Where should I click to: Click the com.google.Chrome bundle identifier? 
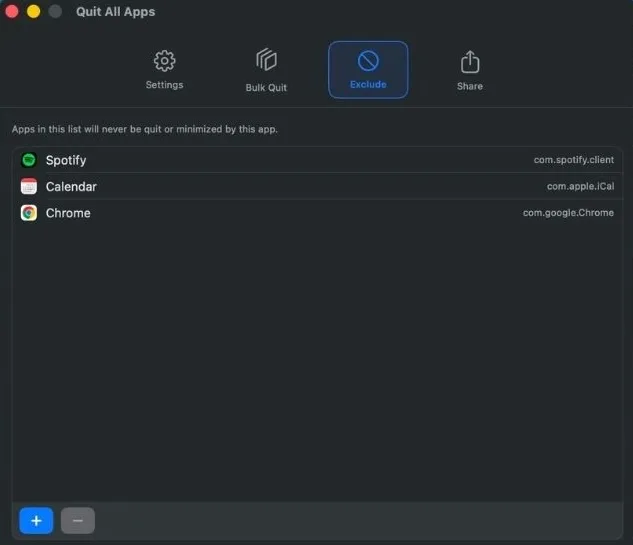pos(568,213)
